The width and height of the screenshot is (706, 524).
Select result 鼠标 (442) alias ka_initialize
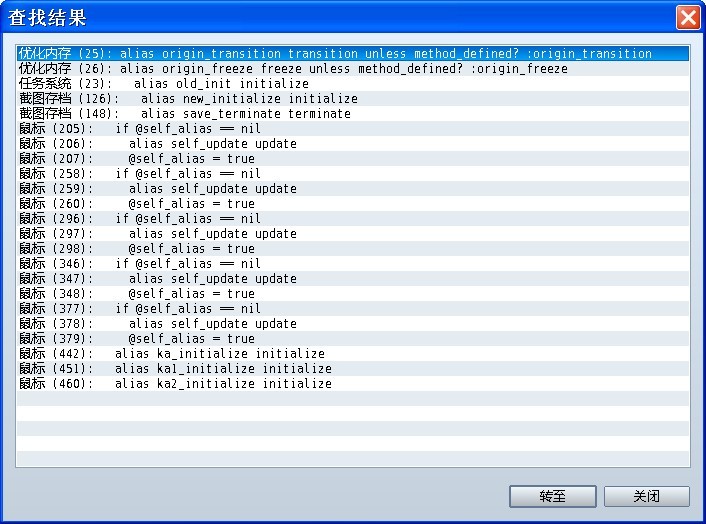tap(353, 354)
